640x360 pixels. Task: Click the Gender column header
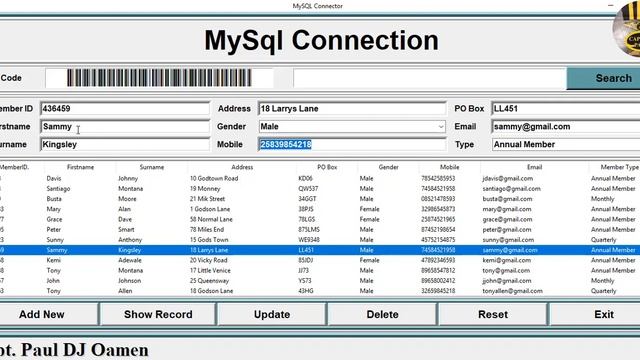[x=388, y=167]
